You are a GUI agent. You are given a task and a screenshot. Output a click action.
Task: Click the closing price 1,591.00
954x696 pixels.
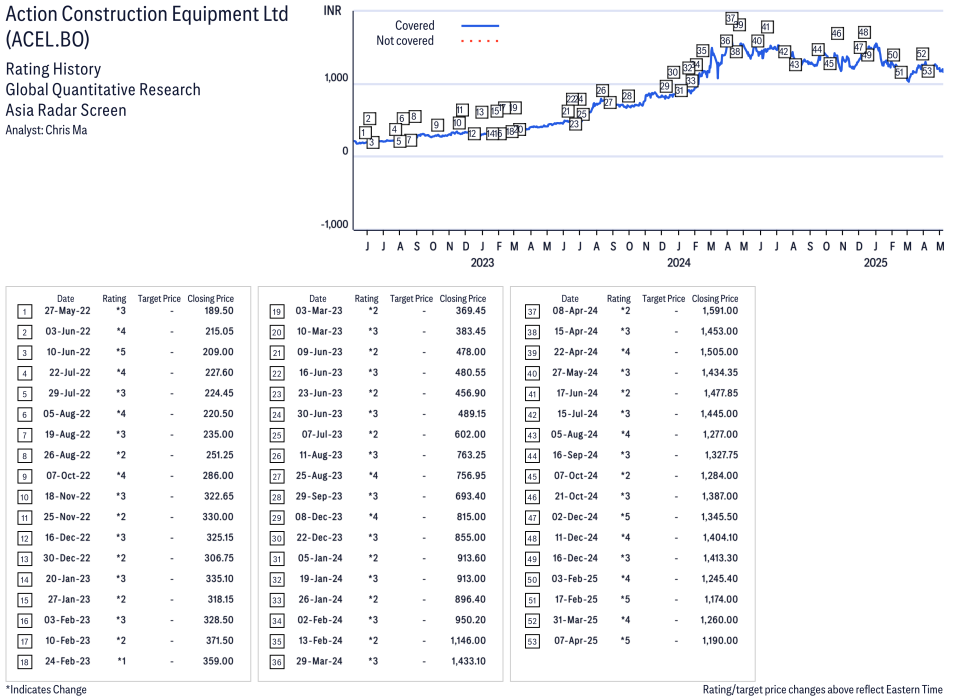pyautogui.click(x=720, y=311)
